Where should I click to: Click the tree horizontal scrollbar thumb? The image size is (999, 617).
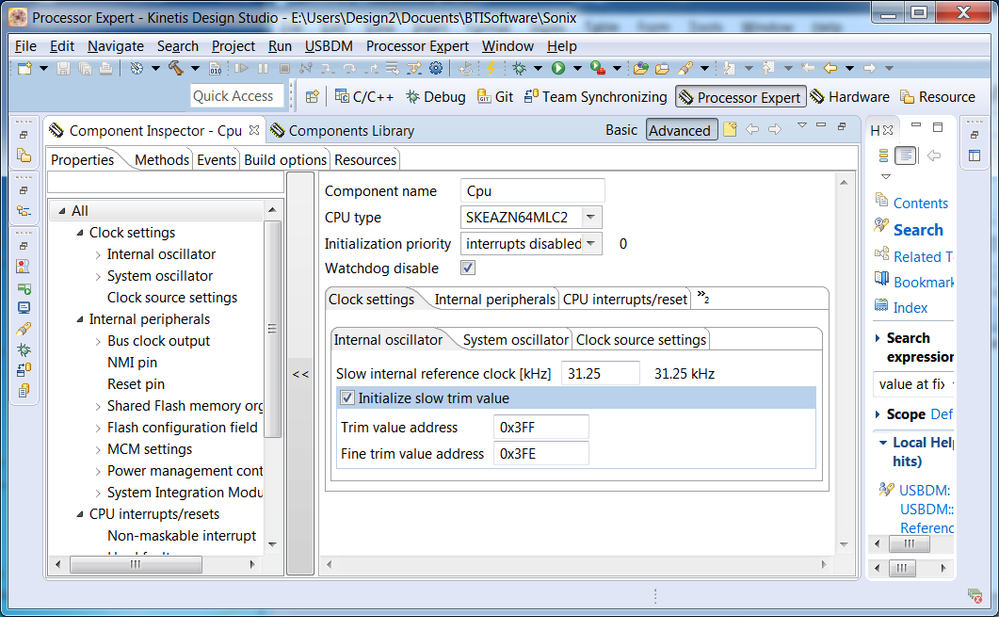click(136, 564)
